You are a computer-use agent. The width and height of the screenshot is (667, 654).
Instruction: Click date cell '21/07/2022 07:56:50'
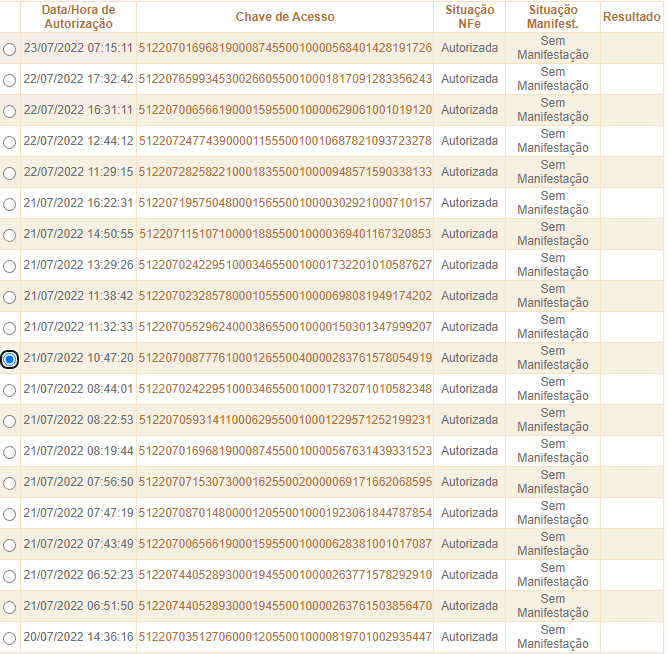point(78,482)
